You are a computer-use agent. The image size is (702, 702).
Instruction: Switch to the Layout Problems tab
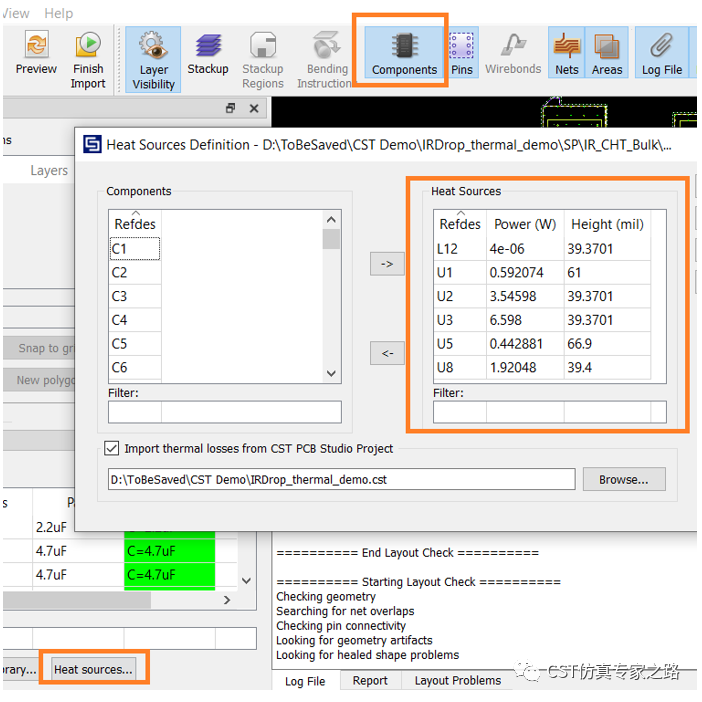tap(458, 681)
